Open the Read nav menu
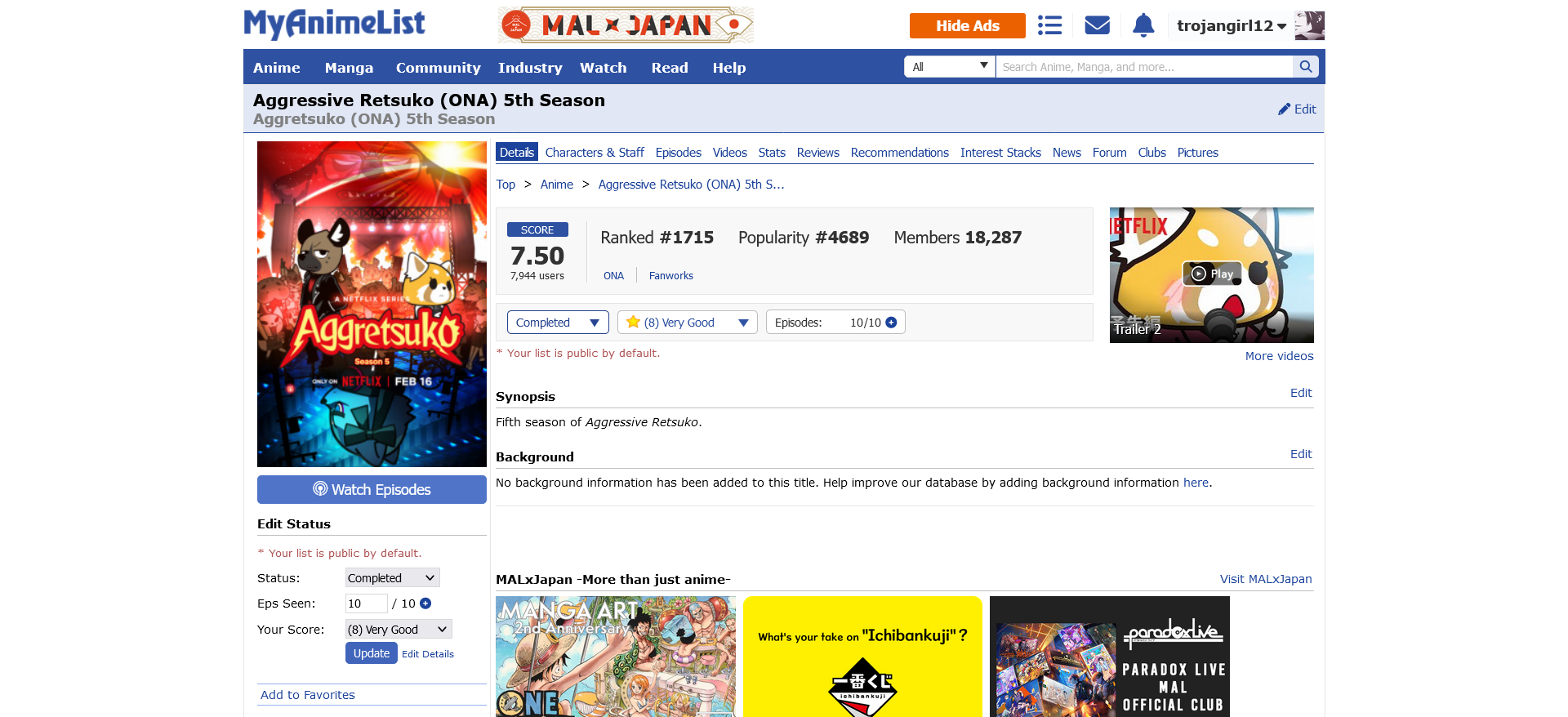The width and height of the screenshot is (1568, 717). pyautogui.click(x=670, y=68)
